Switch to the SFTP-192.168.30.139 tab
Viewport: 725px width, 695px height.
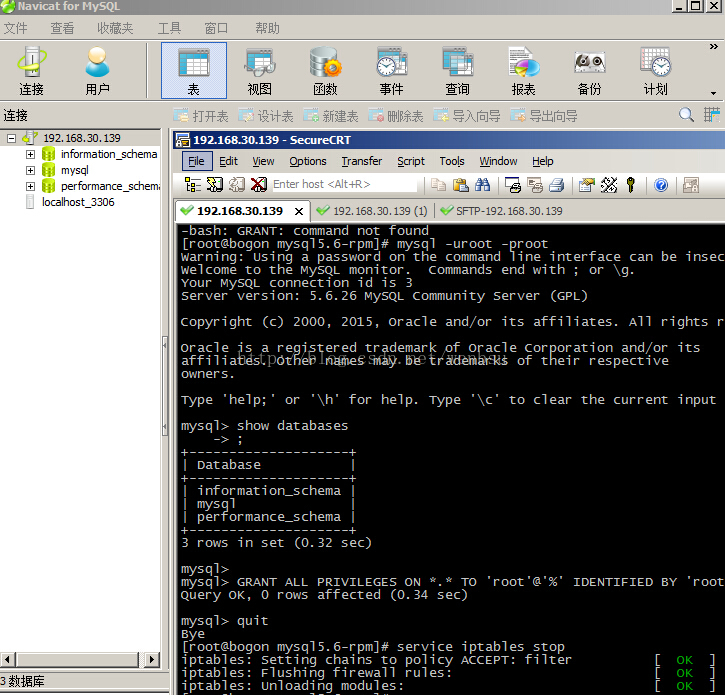coord(502,211)
